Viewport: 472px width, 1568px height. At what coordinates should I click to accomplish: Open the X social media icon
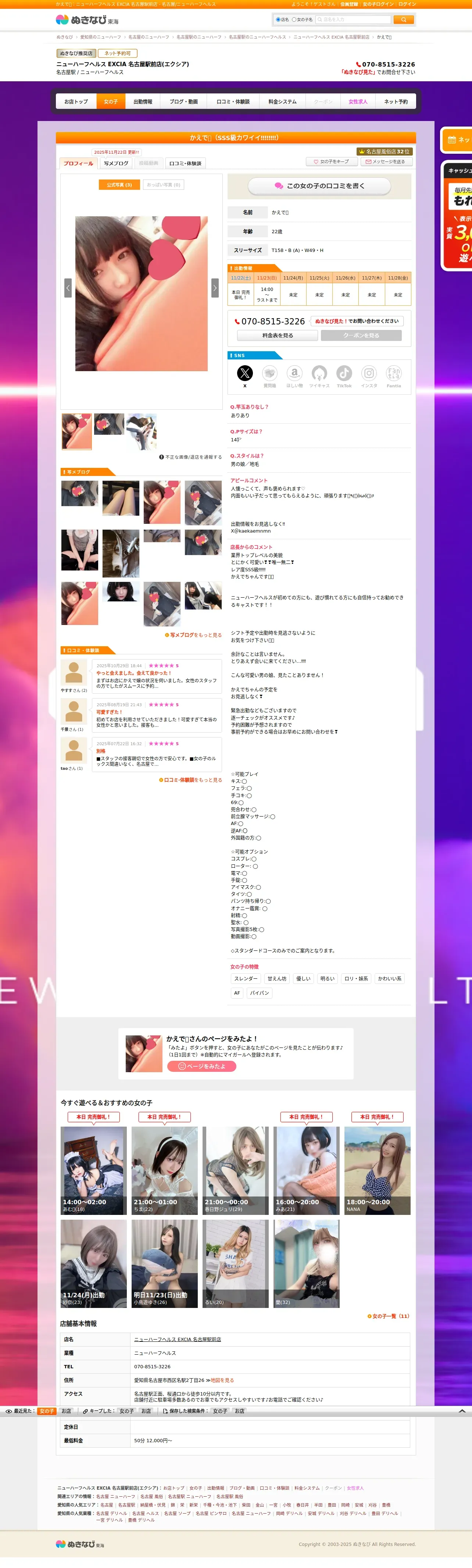point(244,373)
